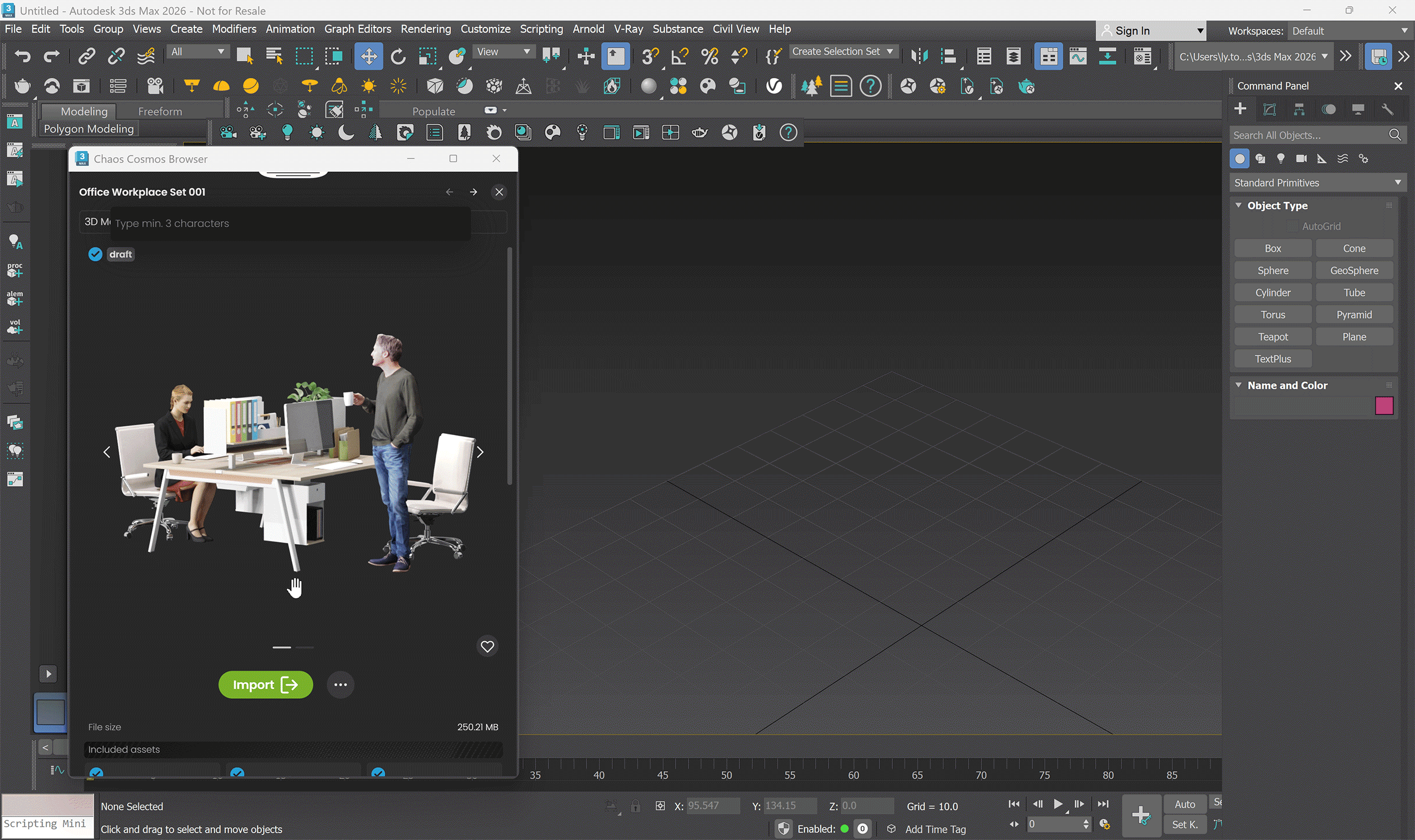1415x840 pixels.
Task: Toggle the Set Key mode button
Action: tap(1185, 825)
